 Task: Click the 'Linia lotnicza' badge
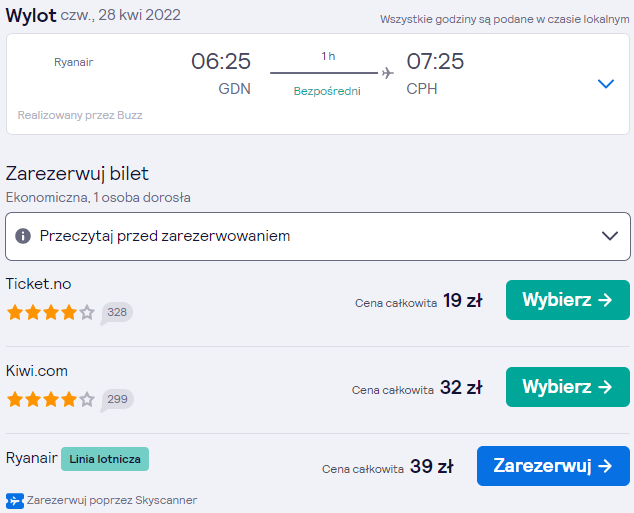(105, 459)
